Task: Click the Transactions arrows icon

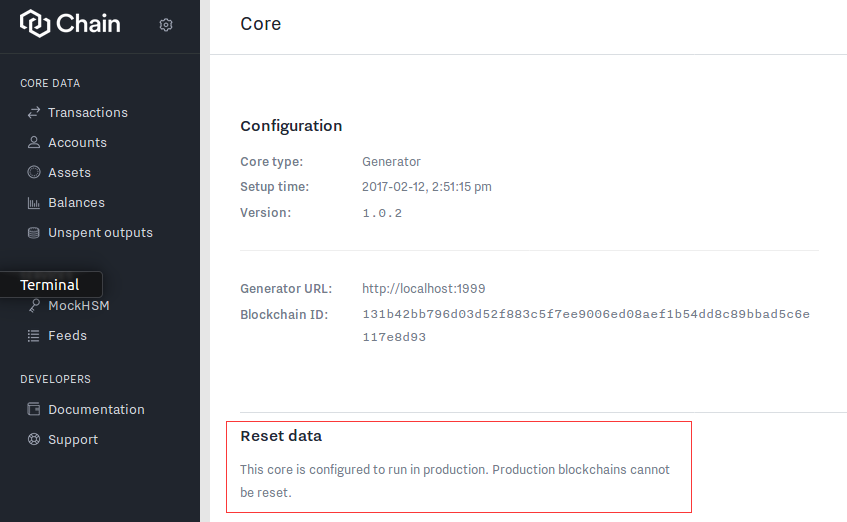Action: click(x=34, y=112)
